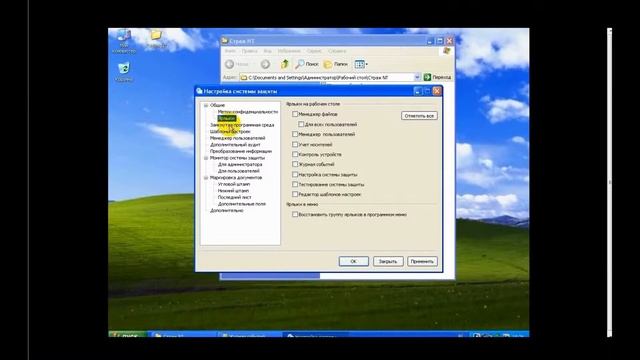640x360 pixels.
Task: Select the My Computer desktop icon
Action: tap(124, 41)
